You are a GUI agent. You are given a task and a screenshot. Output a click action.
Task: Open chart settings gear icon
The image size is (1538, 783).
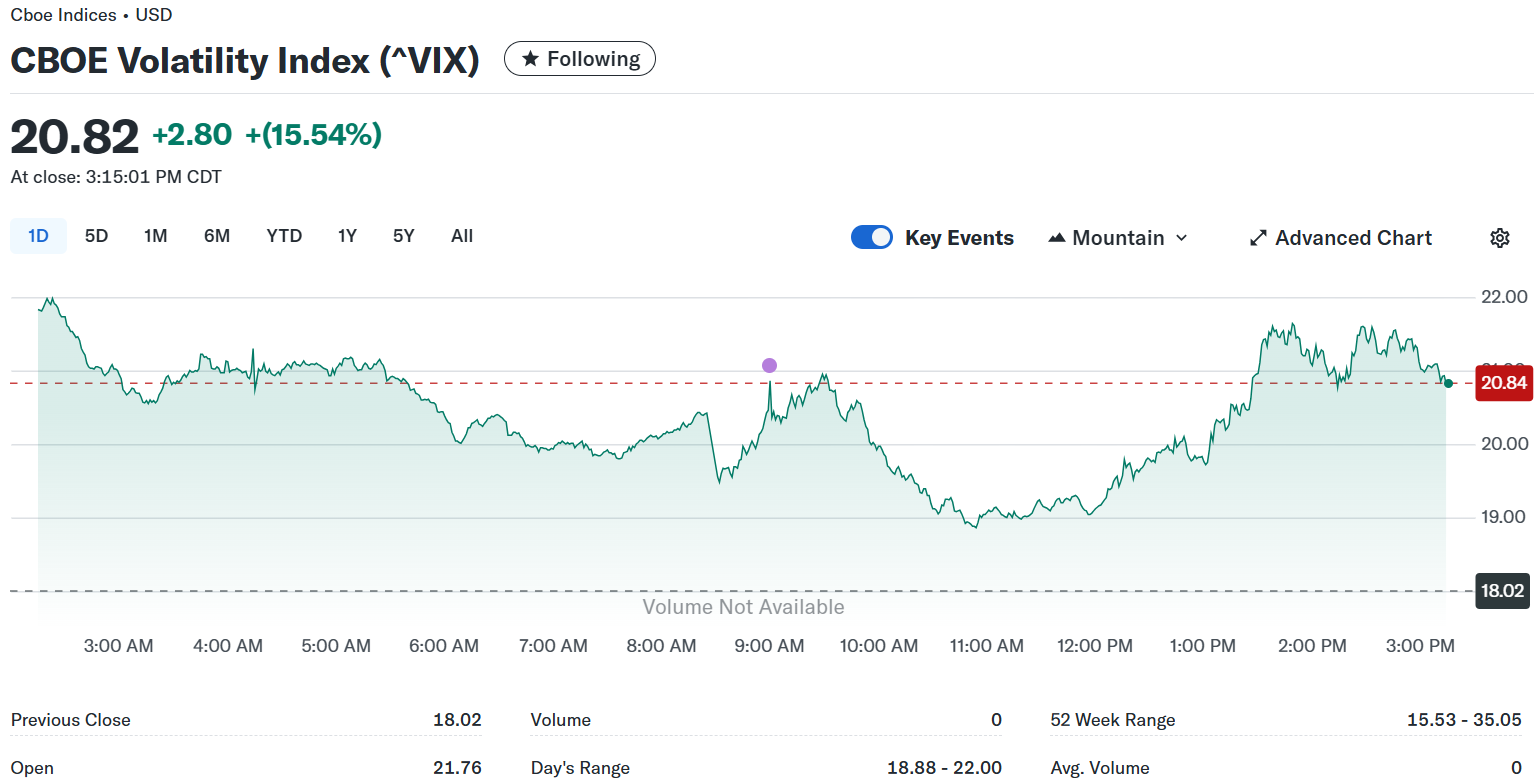1499,238
